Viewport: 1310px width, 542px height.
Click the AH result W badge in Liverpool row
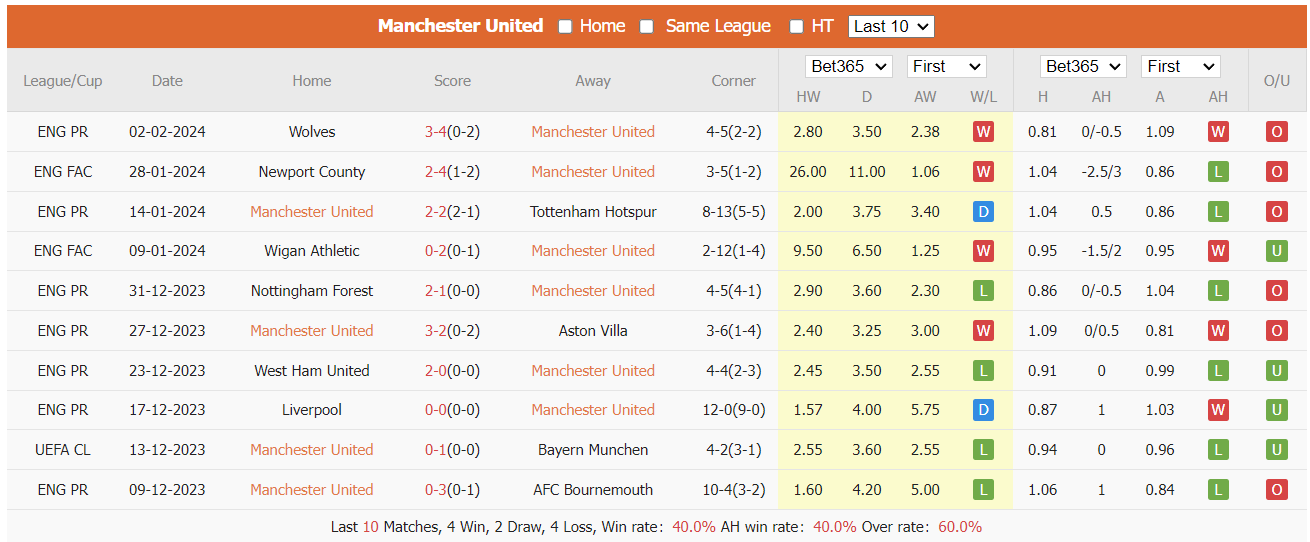click(x=1217, y=410)
